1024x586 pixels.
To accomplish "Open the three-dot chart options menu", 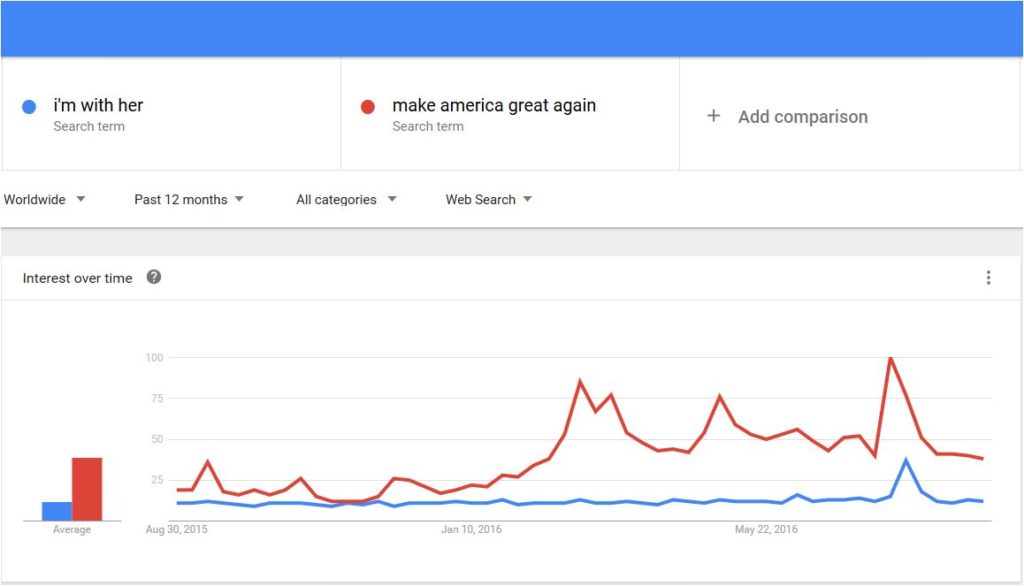I will click(988, 278).
